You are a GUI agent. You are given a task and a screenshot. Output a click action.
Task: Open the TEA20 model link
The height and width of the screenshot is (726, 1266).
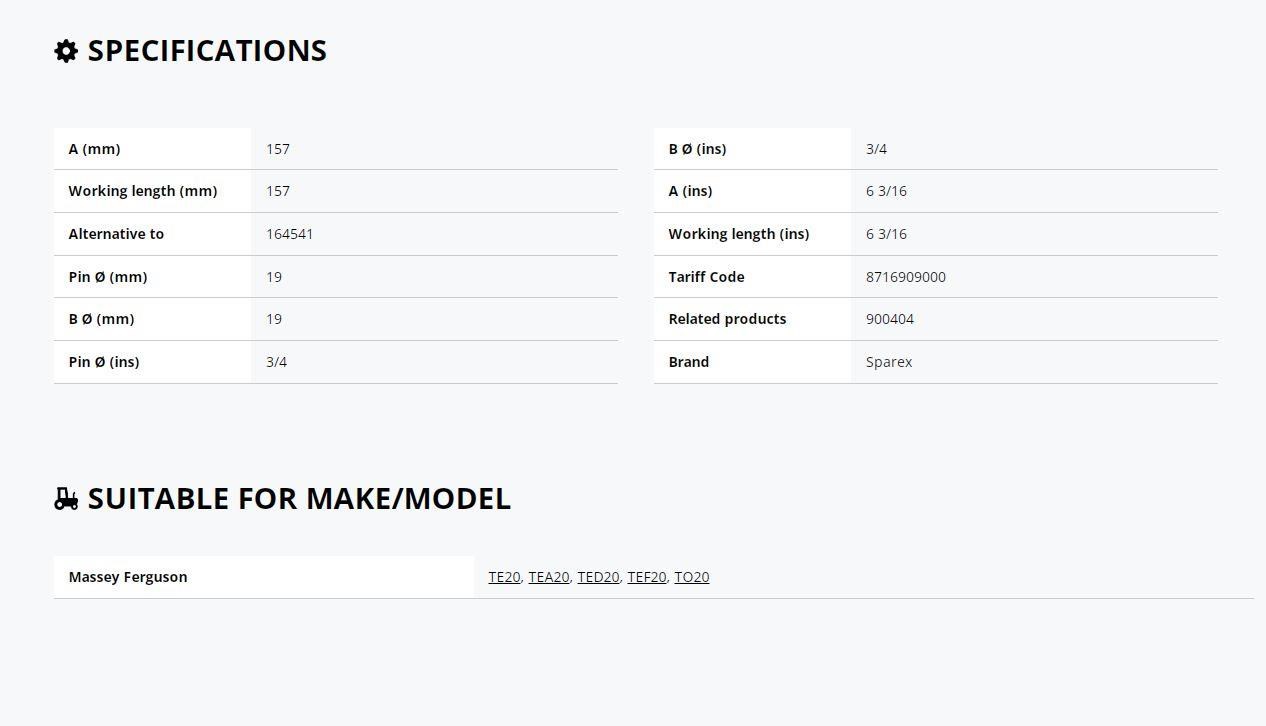pos(548,577)
